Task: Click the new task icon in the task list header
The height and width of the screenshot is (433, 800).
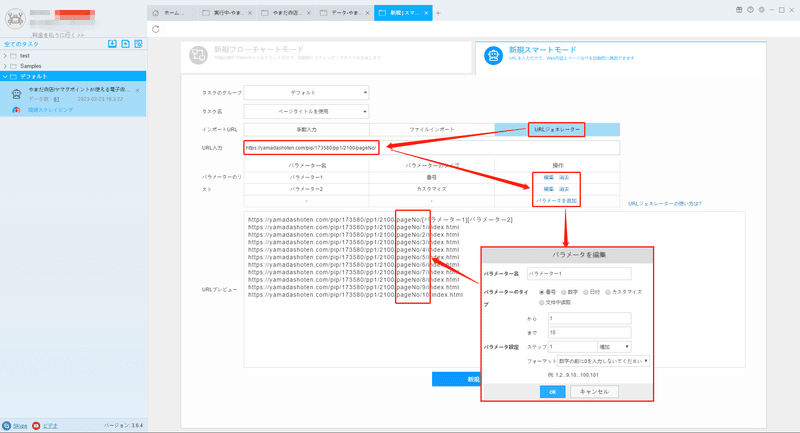Action: pos(126,44)
